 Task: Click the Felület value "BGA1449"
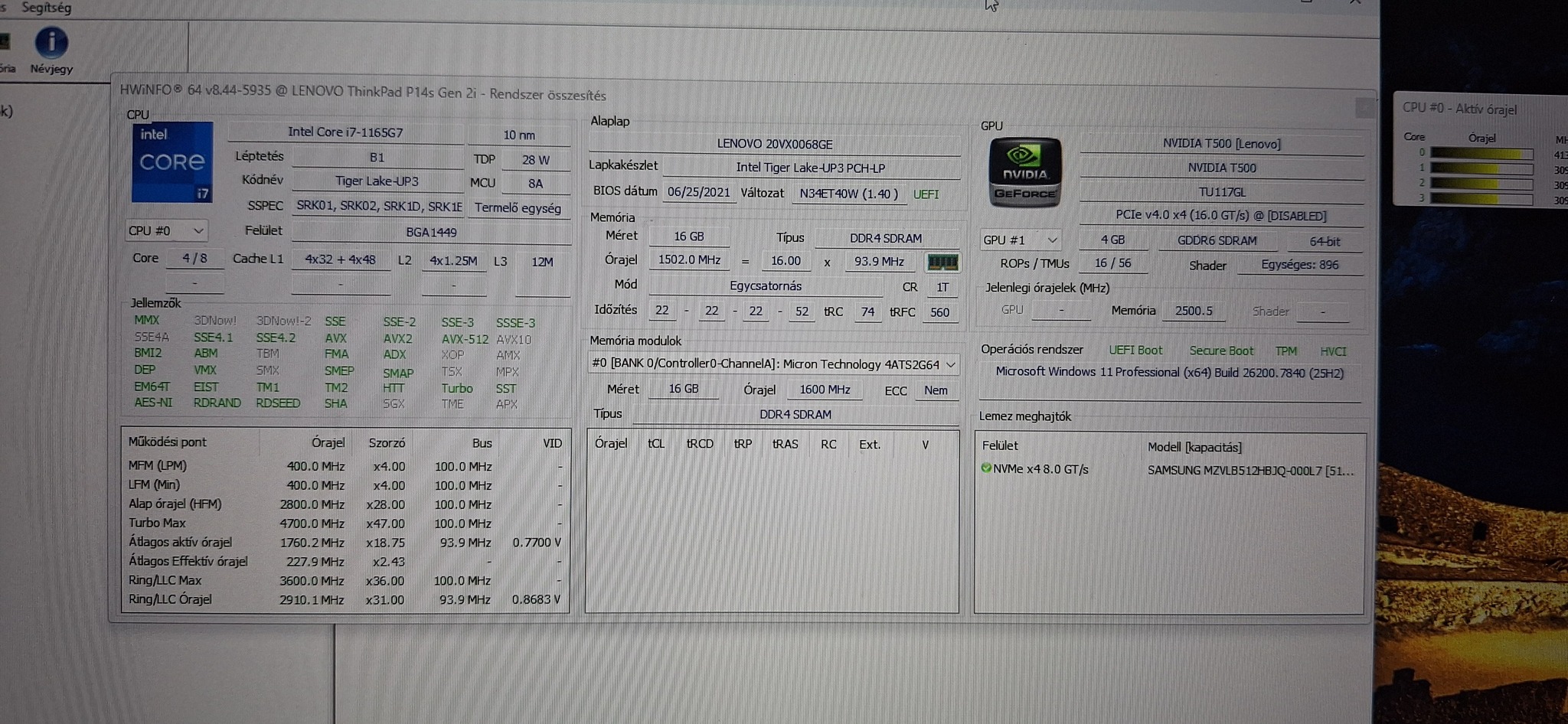431,233
